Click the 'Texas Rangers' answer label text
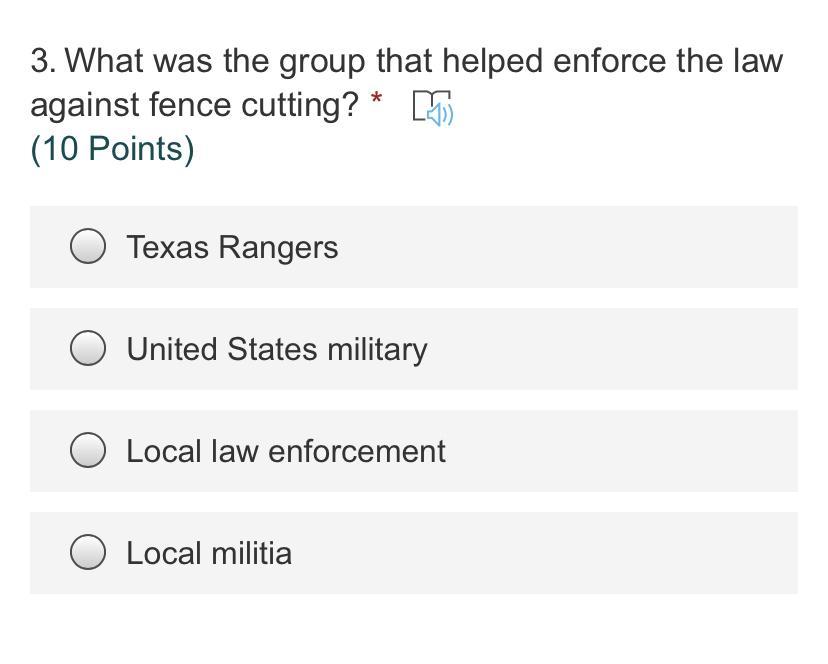 tap(232, 247)
